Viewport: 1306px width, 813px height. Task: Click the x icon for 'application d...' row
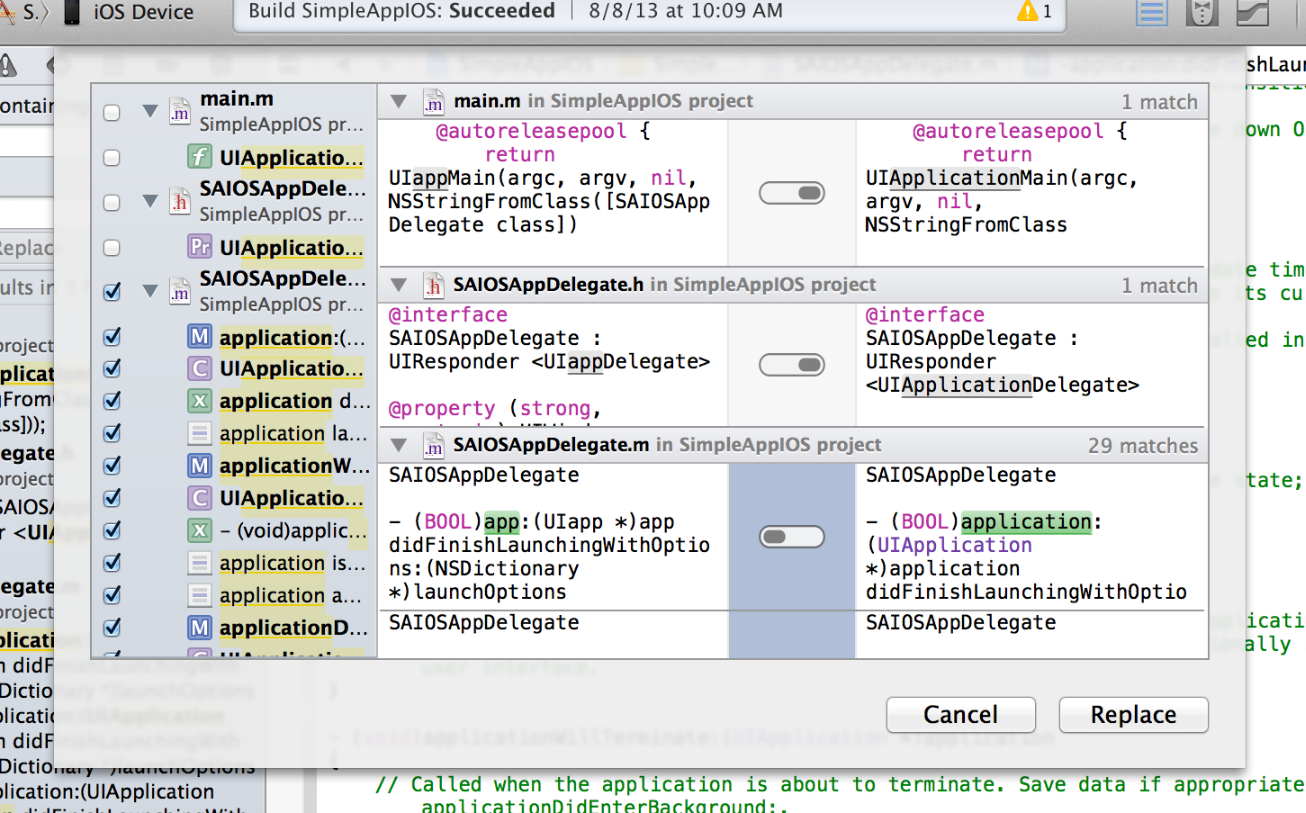coord(200,401)
